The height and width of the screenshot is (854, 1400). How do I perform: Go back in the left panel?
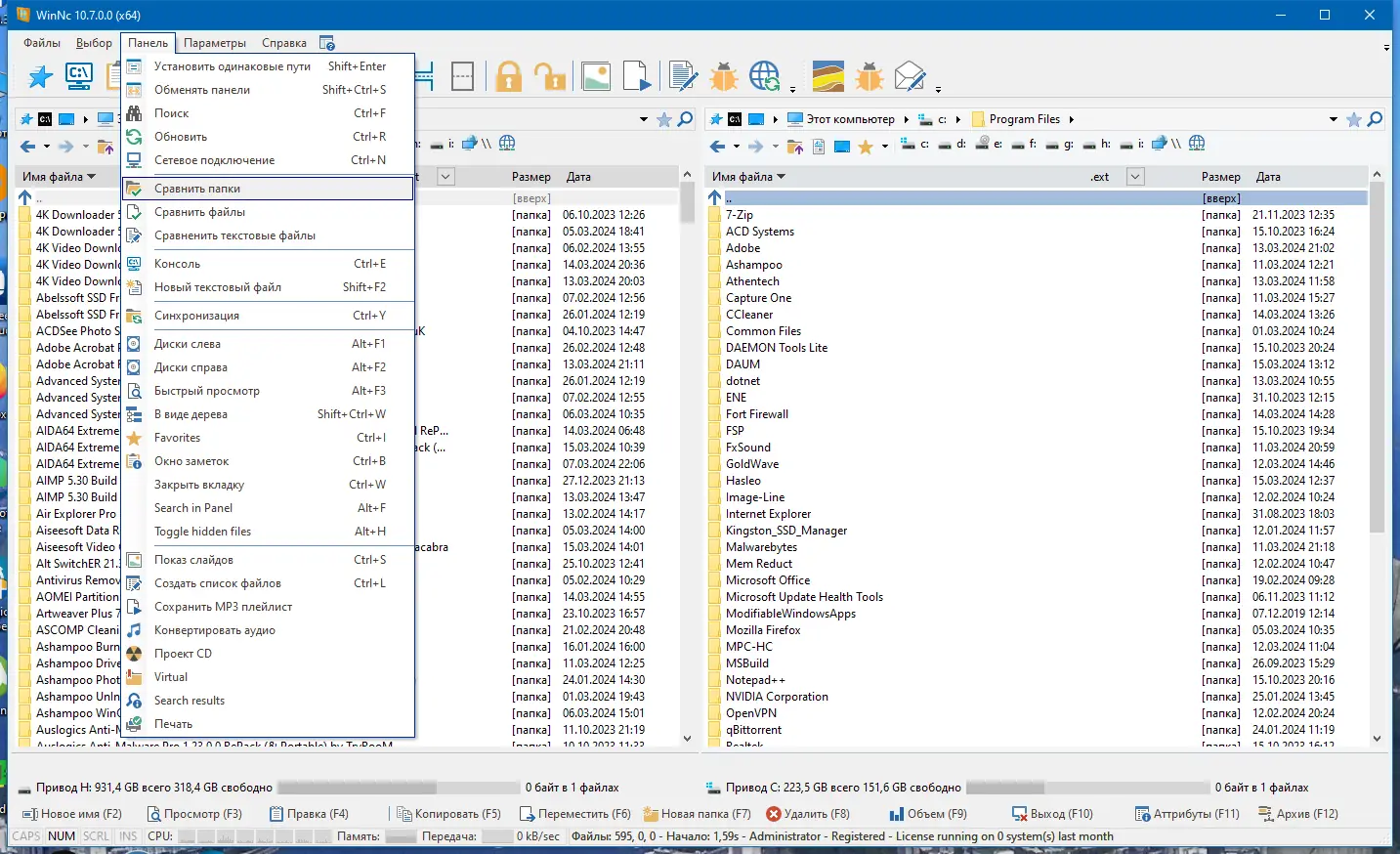[x=27, y=147]
